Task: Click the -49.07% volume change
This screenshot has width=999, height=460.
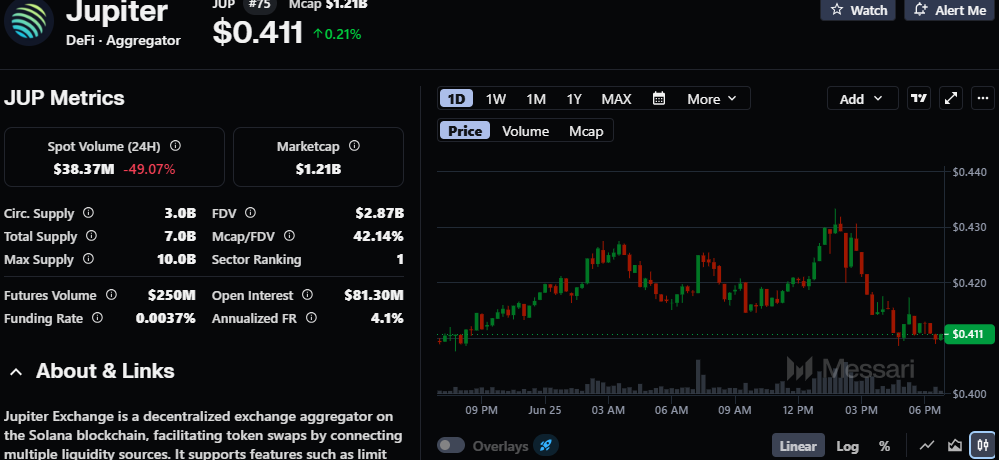Action: [149, 169]
